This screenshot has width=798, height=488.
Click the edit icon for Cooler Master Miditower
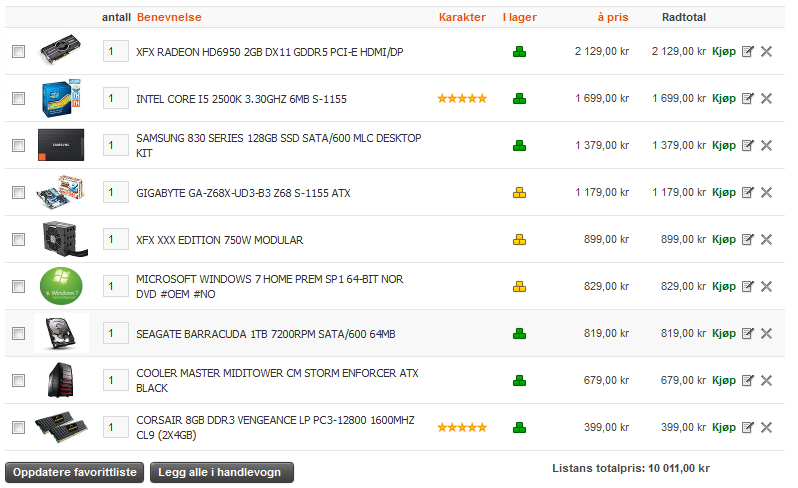pyautogui.click(x=747, y=380)
